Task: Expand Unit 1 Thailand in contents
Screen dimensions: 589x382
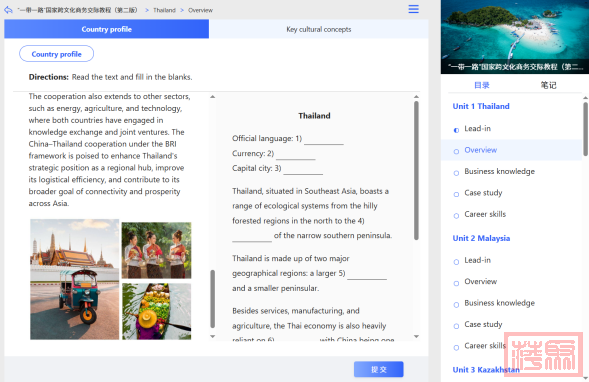Action: (481, 106)
